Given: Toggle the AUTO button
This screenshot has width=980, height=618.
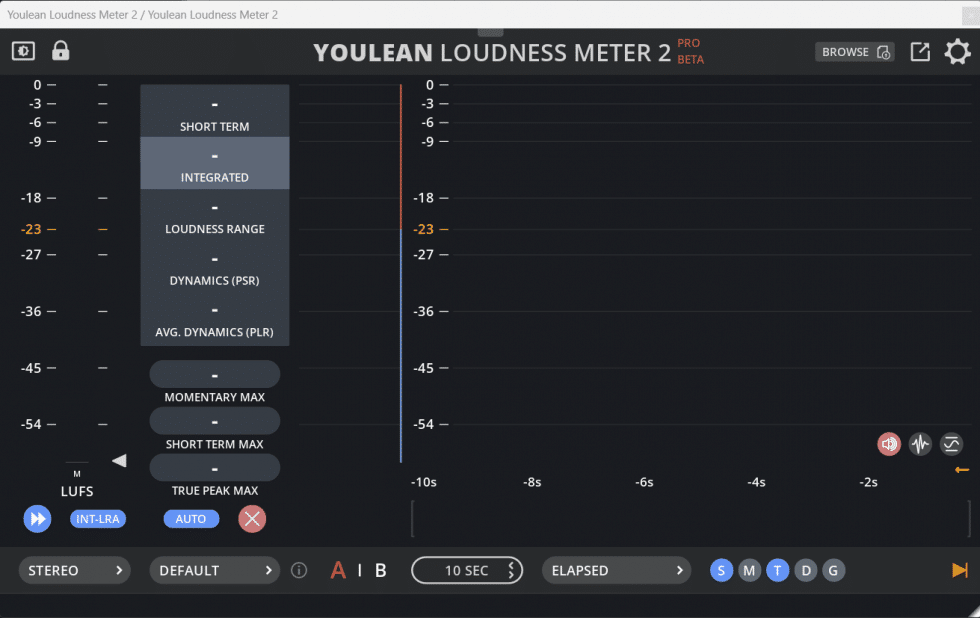Looking at the screenshot, I should 191,519.
